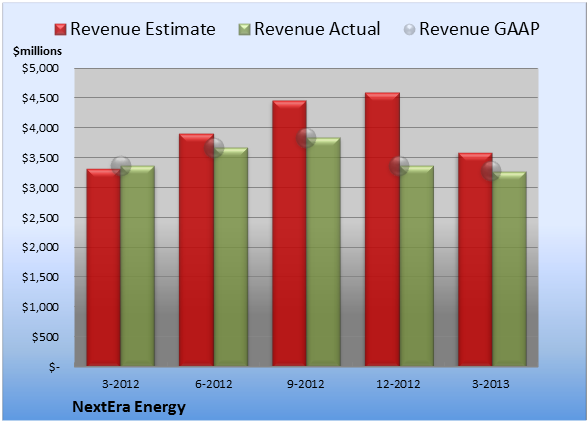Select the red estimate bar for 12-2012
The width and height of the screenshot is (588, 422).
pos(382,229)
